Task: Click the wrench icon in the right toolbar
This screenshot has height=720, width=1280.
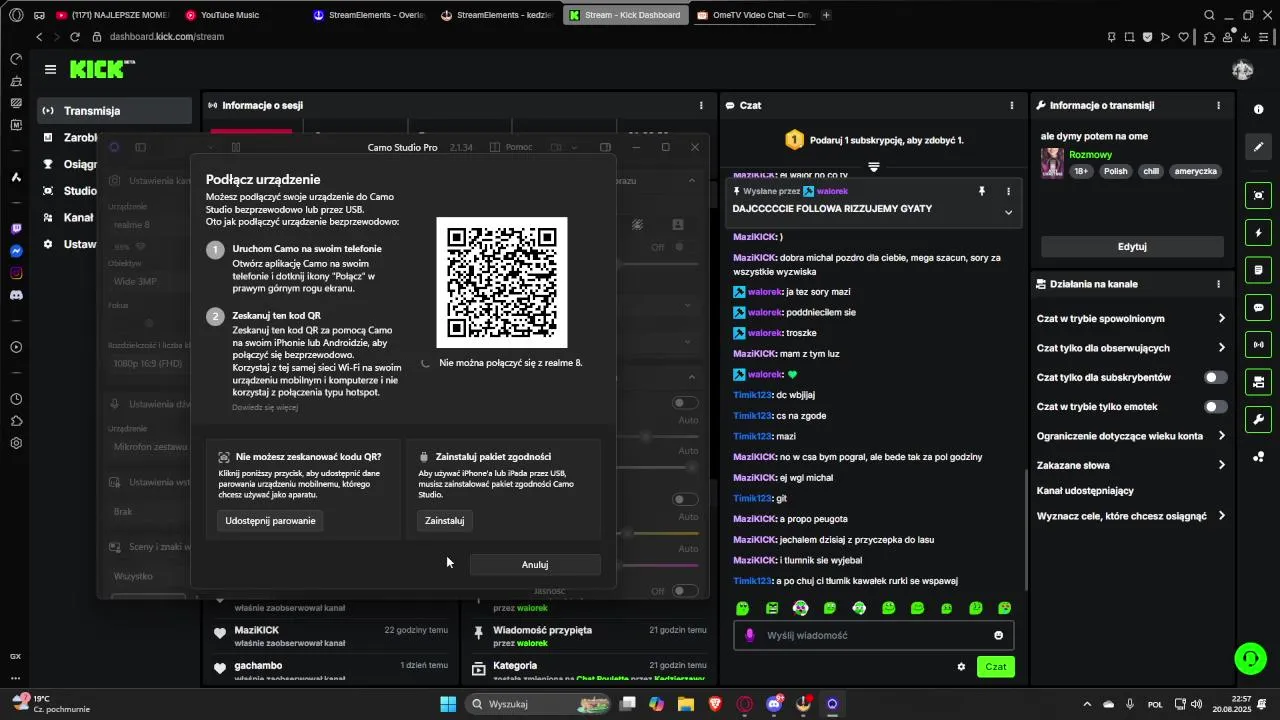Action: click(1258, 419)
